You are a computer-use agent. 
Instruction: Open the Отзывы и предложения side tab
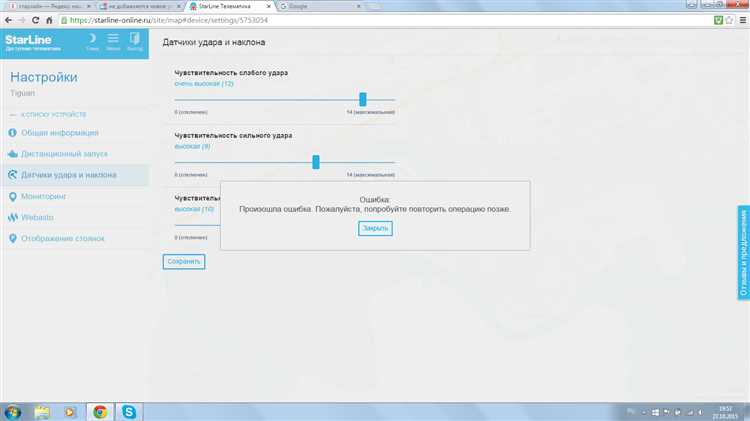[x=743, y=253]
